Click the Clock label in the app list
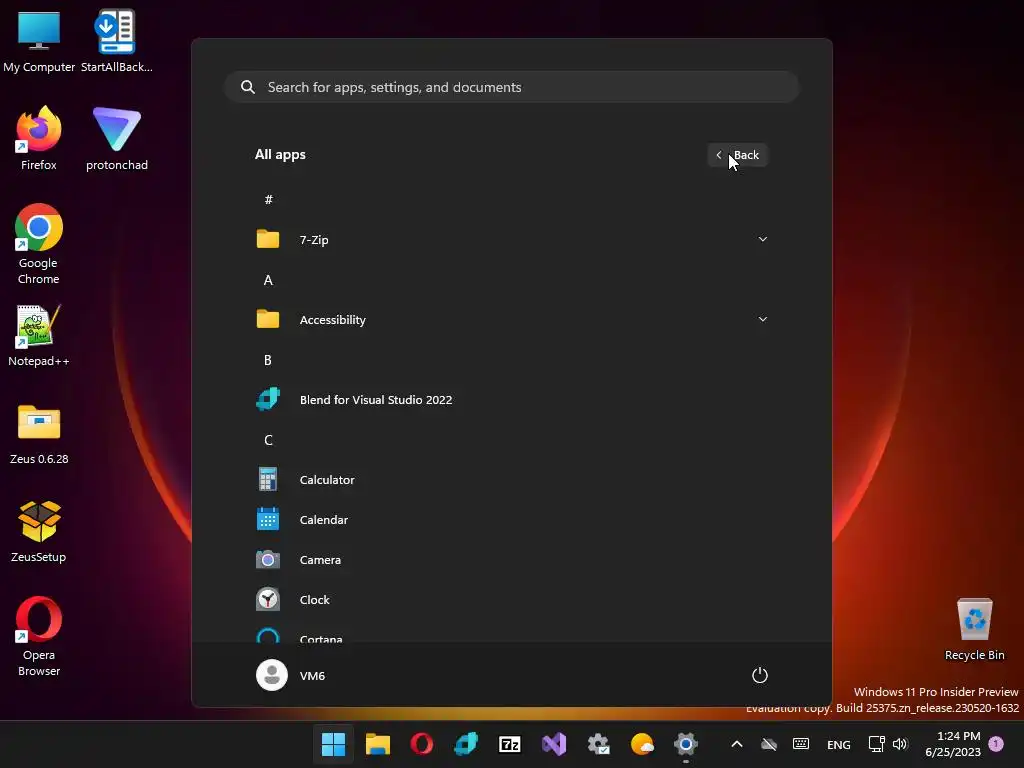Image resolution: width=1024 pixels, height=768 pixels. [x=314, y=599]
